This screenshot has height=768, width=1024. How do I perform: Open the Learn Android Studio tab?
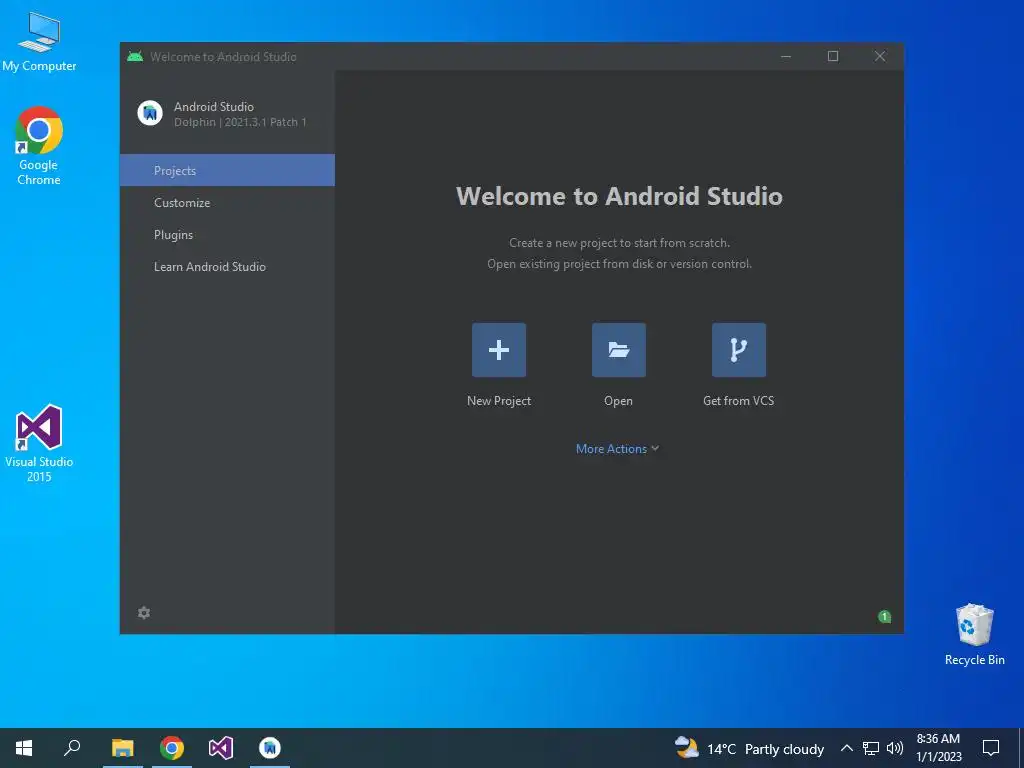[x=227, y=266]
